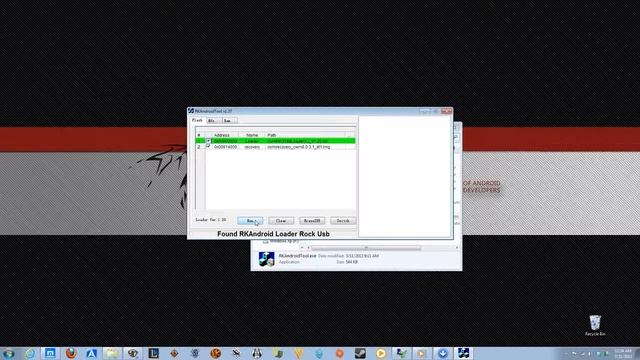The height and width of the screenshot is (360, 640).
Task: Click the recovery row address 0x00014000
Action: [226, 147]
